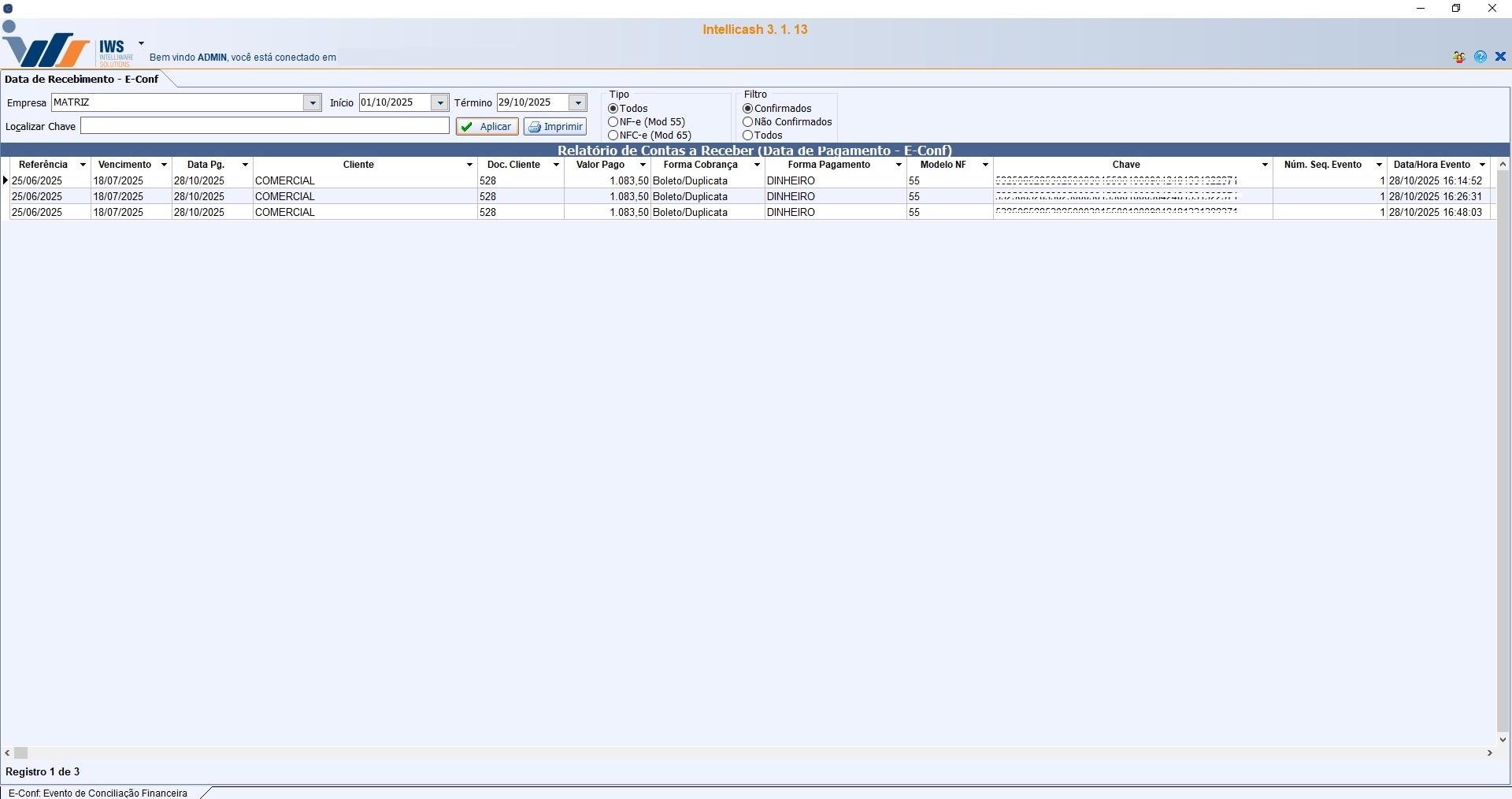Click the IWS Intelliware logo
The height and width of the screenshot is (799, 1512).
click(x=47, y=50)
